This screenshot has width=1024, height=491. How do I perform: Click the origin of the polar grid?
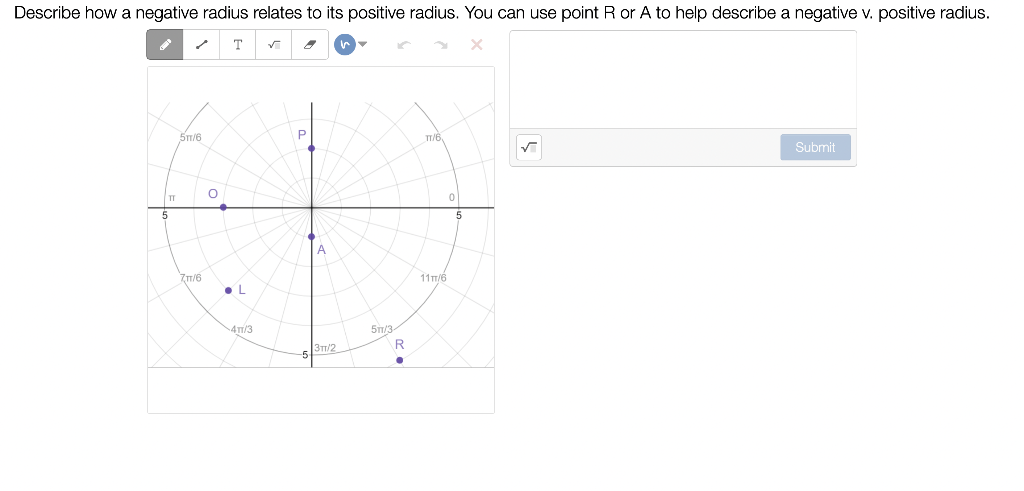click(312, 208)
